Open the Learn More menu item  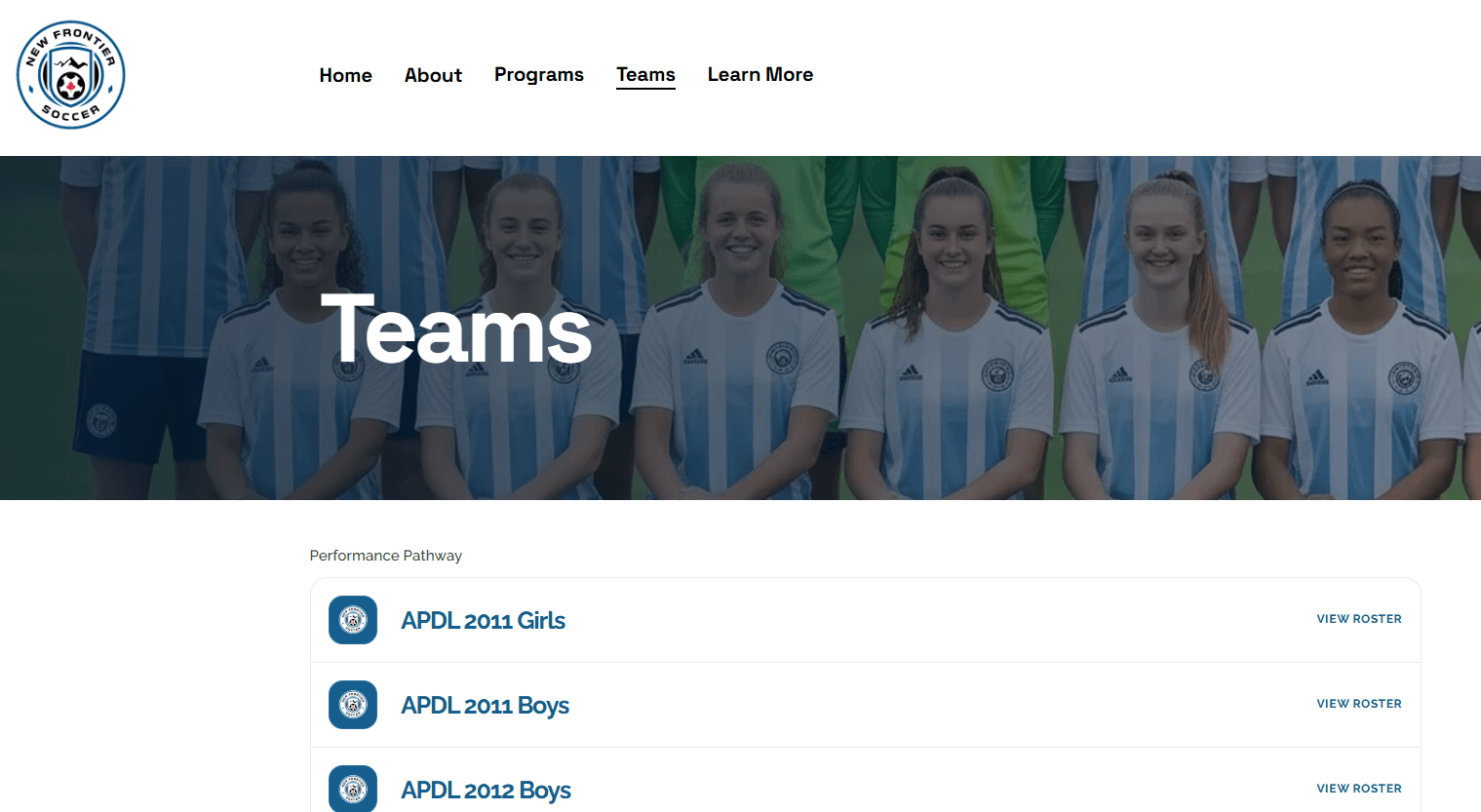pyautogui.click(x=760, y=75)
